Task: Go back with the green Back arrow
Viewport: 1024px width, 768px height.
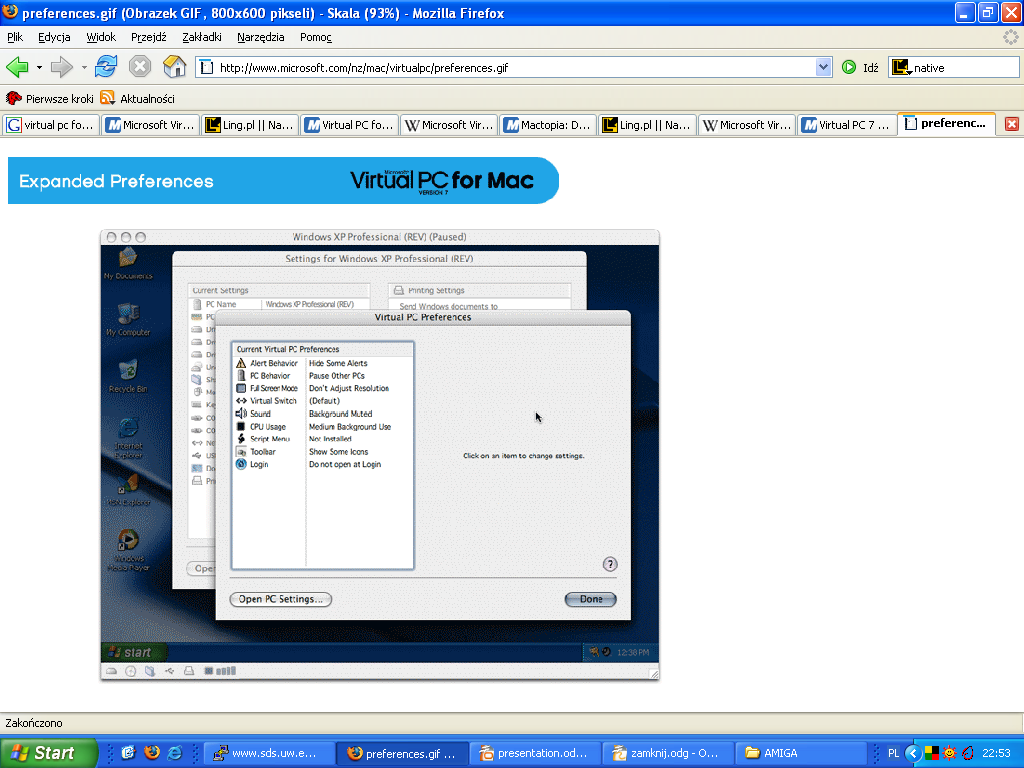Action: tap(17, 67)
